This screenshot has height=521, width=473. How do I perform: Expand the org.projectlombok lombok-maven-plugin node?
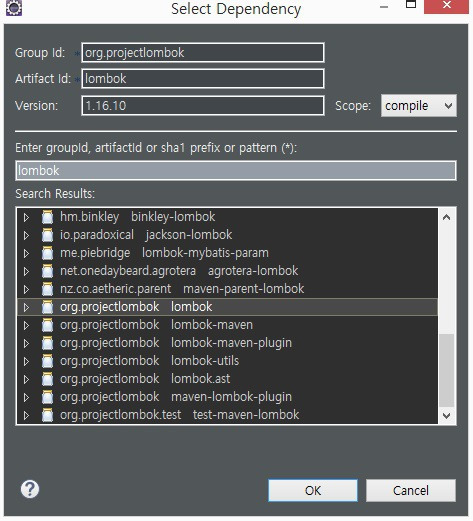pyautogui.click(x=26, y=343)
